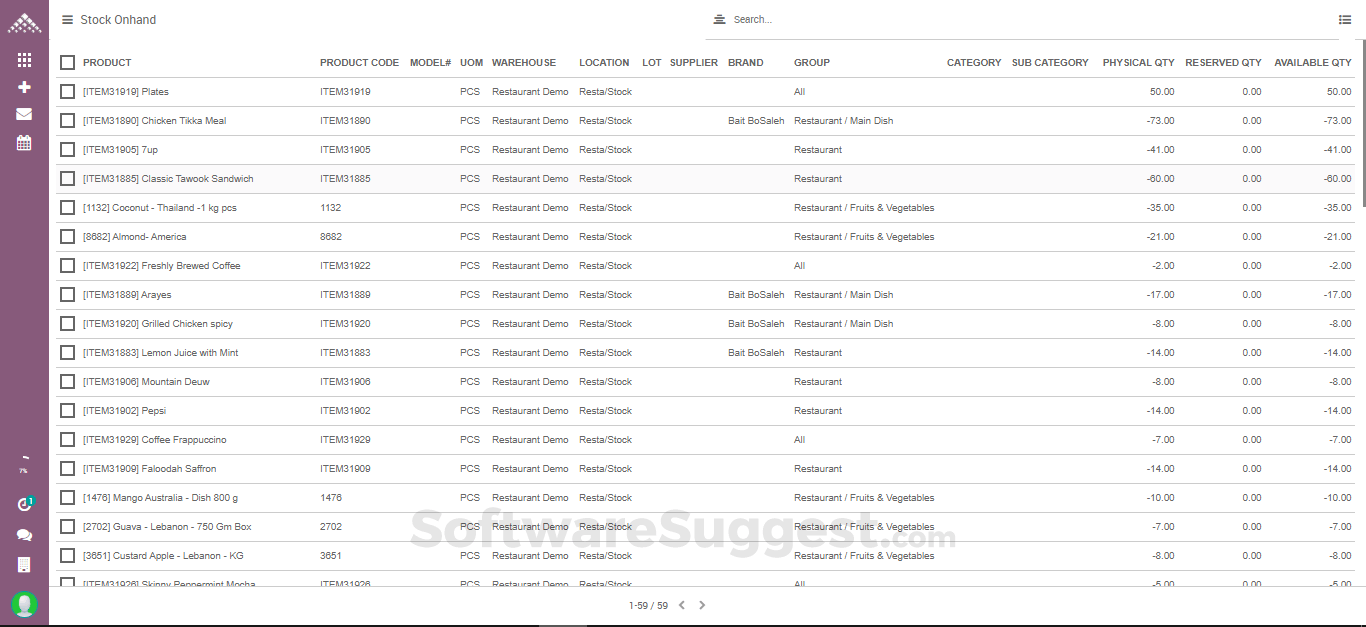Sort by the PRODUCT CODE column header
The height and width of the screenshot is (627, 1366).
[x=359, y=63]
